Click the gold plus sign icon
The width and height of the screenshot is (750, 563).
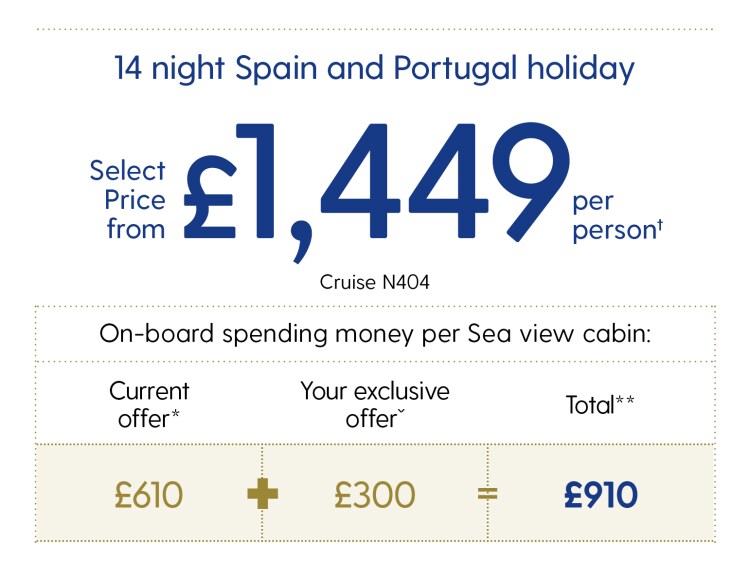[262, 494]
